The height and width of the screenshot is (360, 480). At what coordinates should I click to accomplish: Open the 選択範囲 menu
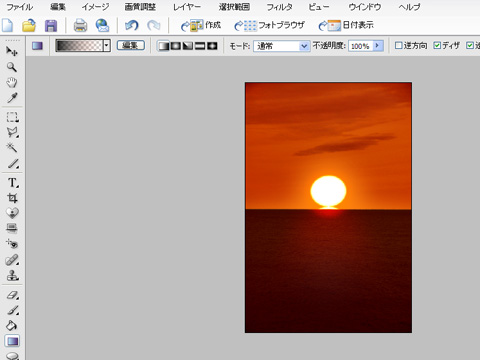pos(234,7)
